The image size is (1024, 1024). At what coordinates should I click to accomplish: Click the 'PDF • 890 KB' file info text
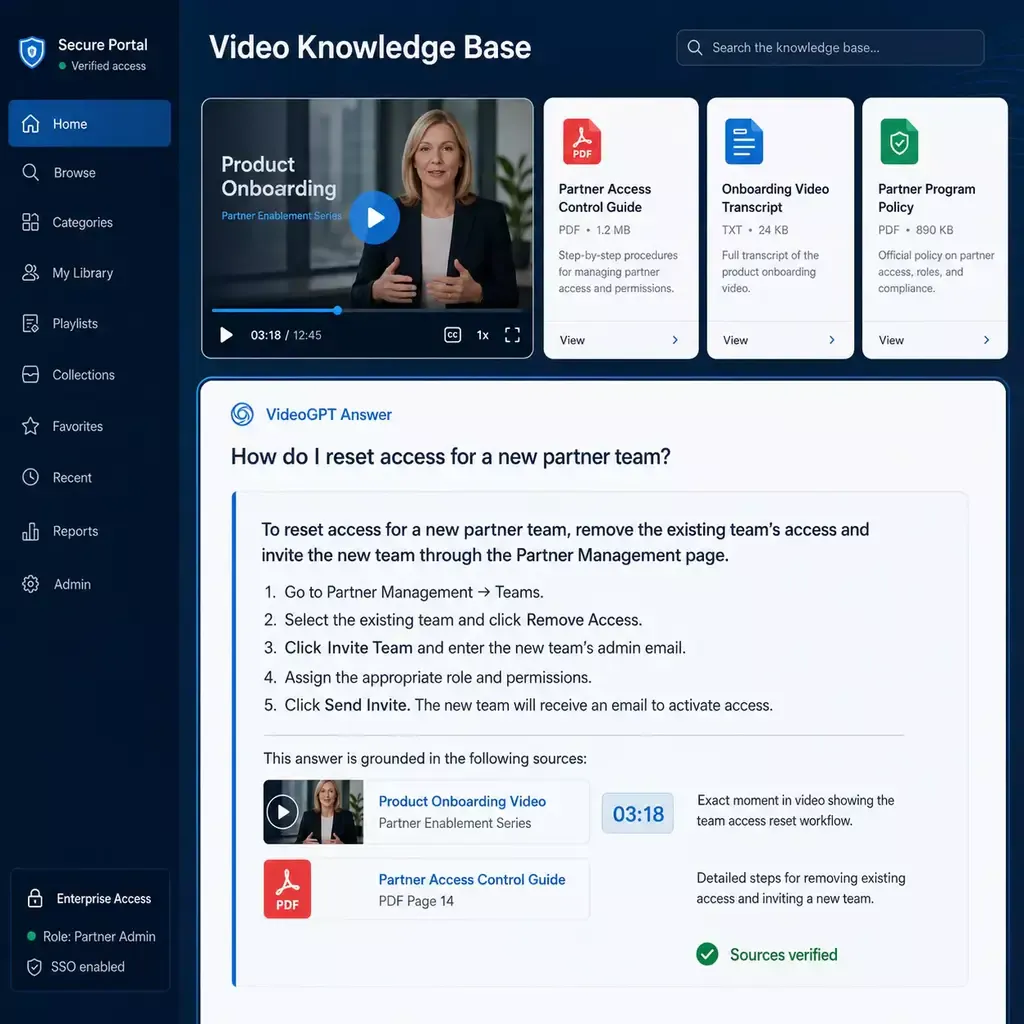pyautogui.click(x=916, y=230)
